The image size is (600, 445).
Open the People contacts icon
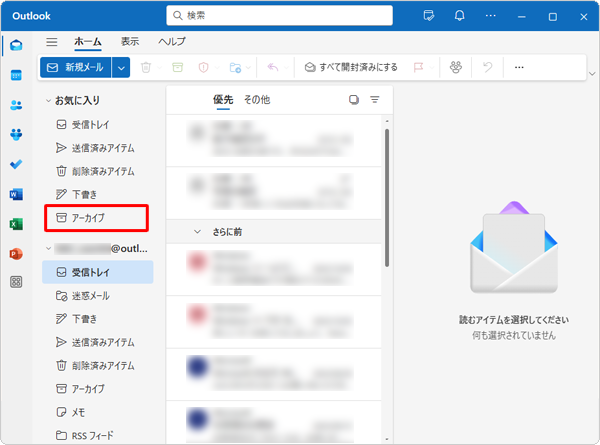point(16,105)
